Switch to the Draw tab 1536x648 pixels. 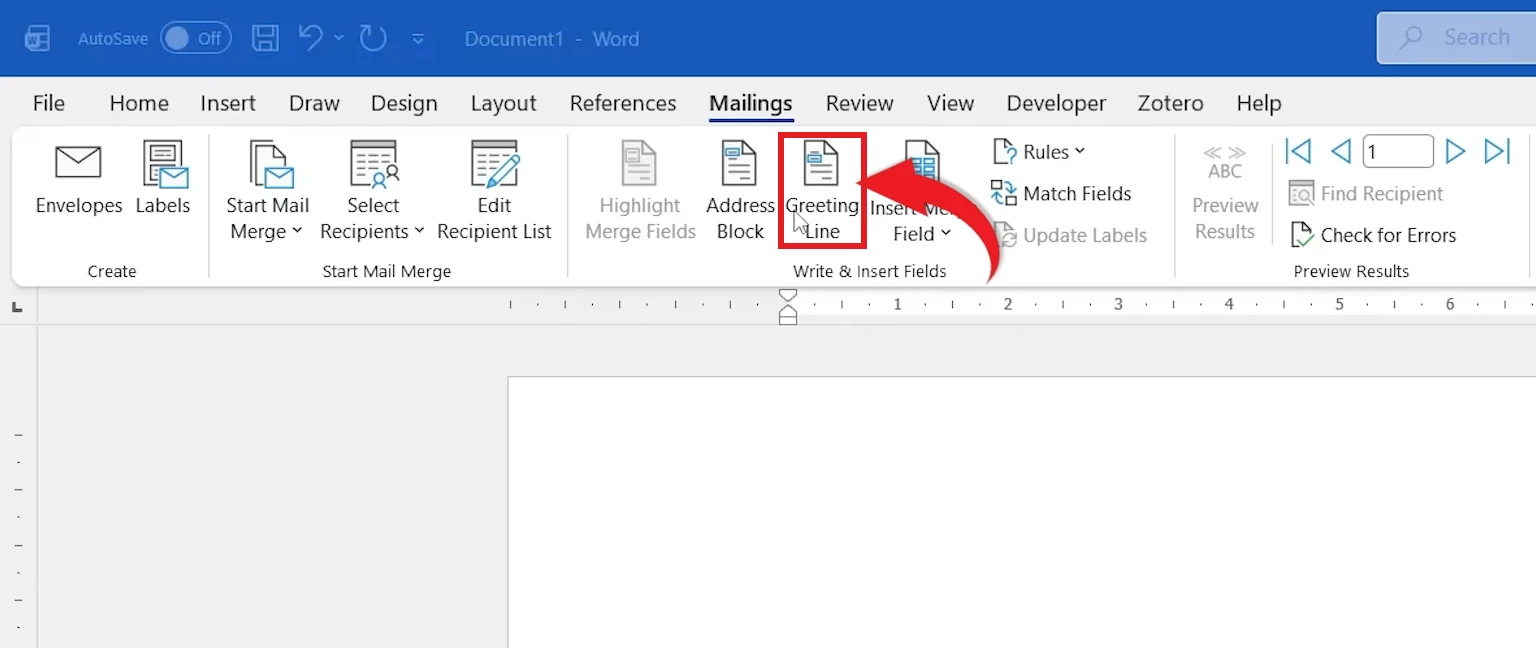[314, 103]
